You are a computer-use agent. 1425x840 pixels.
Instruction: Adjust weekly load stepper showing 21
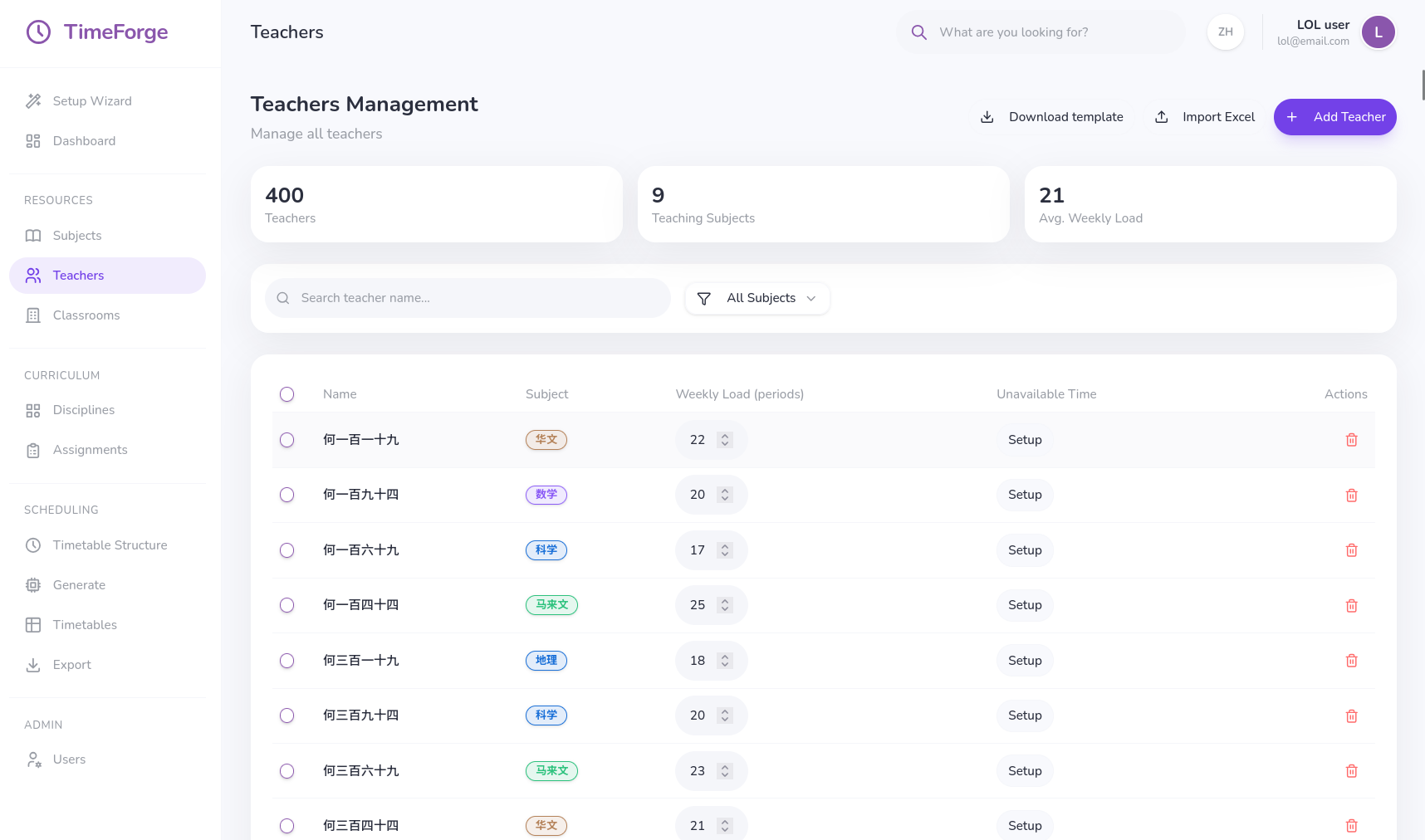(x=725, y=826)
